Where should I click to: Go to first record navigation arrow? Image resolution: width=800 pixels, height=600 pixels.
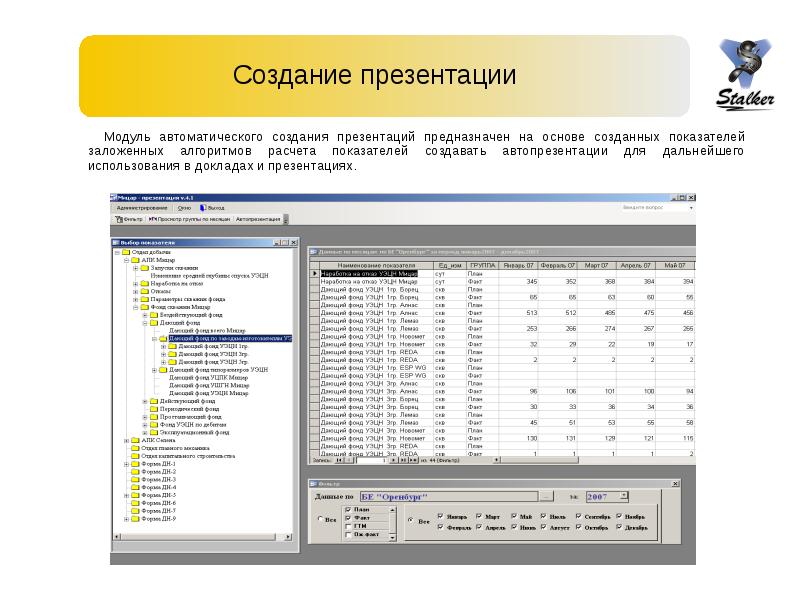point(338,461)
